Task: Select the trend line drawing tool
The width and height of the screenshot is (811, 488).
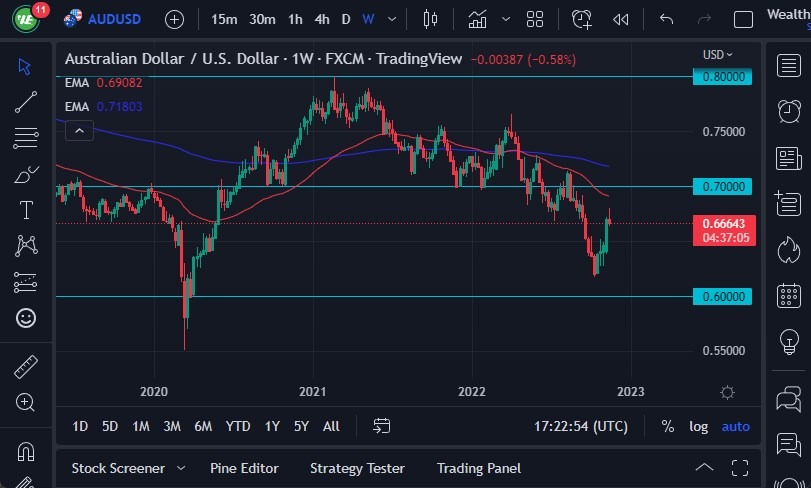Action: tap(26, 101)
